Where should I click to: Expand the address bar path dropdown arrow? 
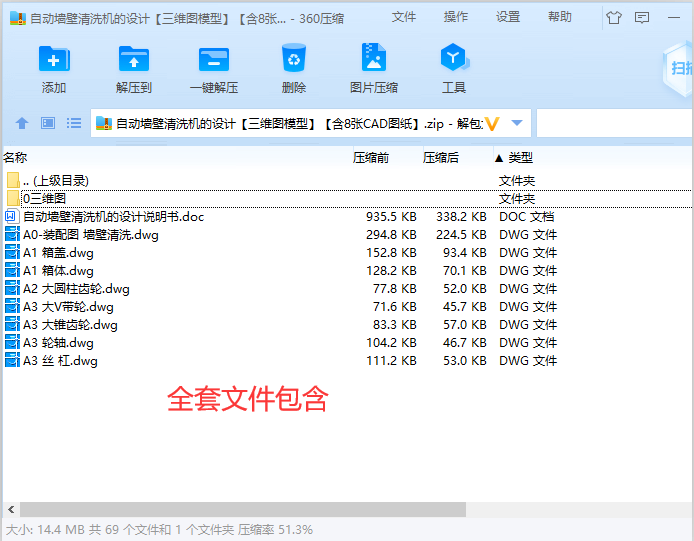click(x=517, y=123)
